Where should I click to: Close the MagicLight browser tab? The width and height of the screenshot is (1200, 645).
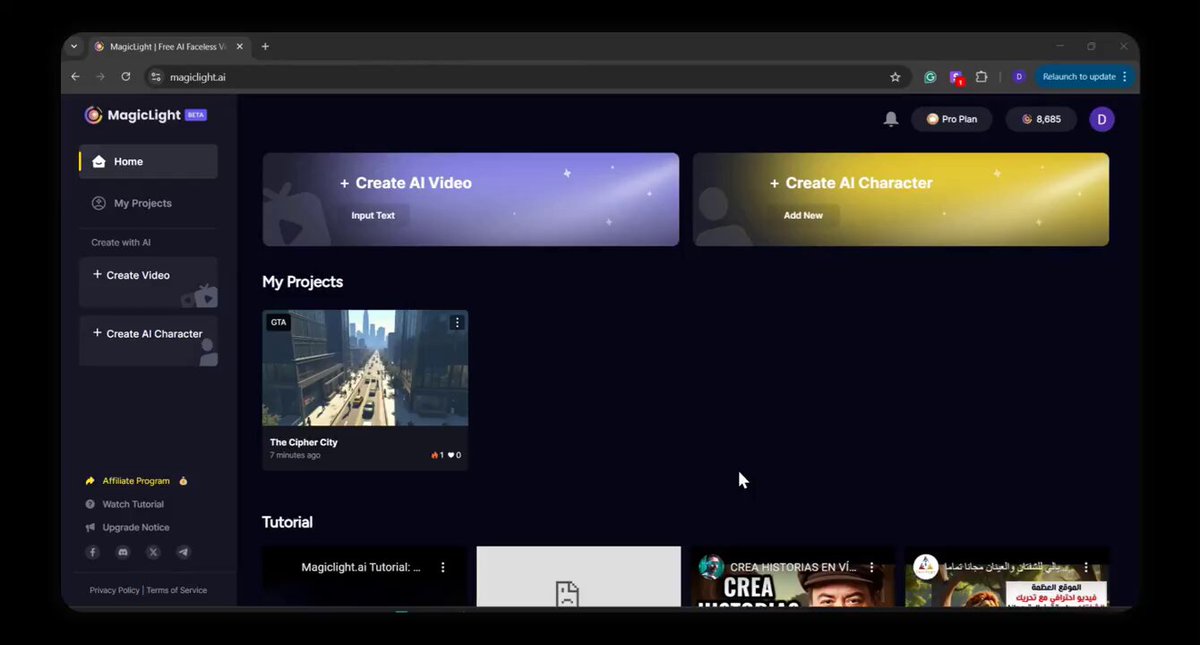click(241, 46)
